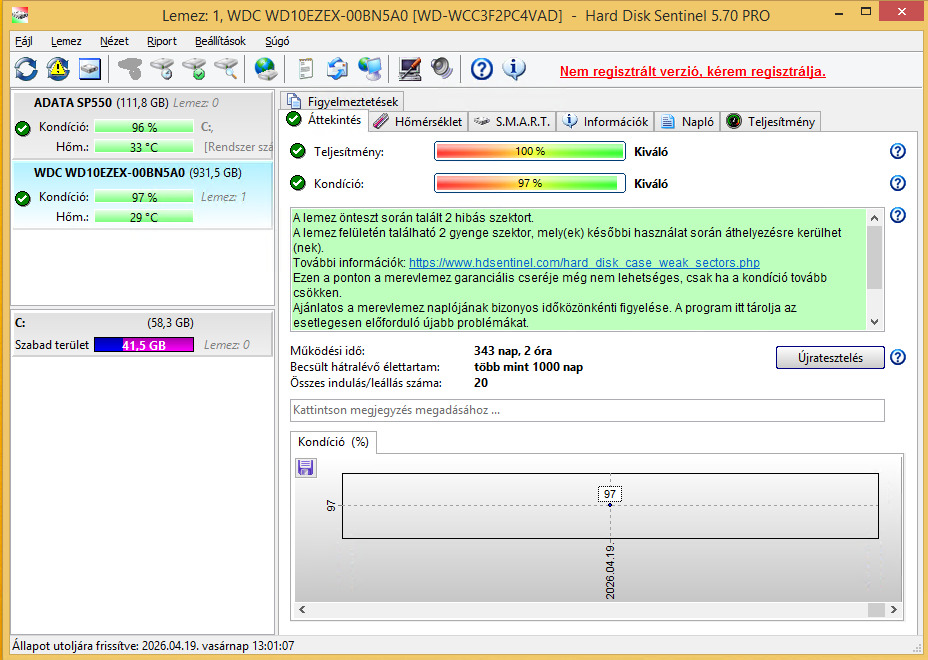This screenshot has height=660, width=928.
Task: Open the Lemez menu
Action: [66, 41]
